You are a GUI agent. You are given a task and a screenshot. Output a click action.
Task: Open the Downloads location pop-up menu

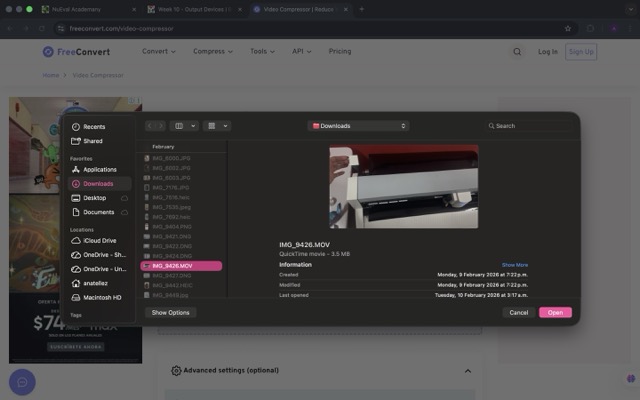click(x=358, y=126)
